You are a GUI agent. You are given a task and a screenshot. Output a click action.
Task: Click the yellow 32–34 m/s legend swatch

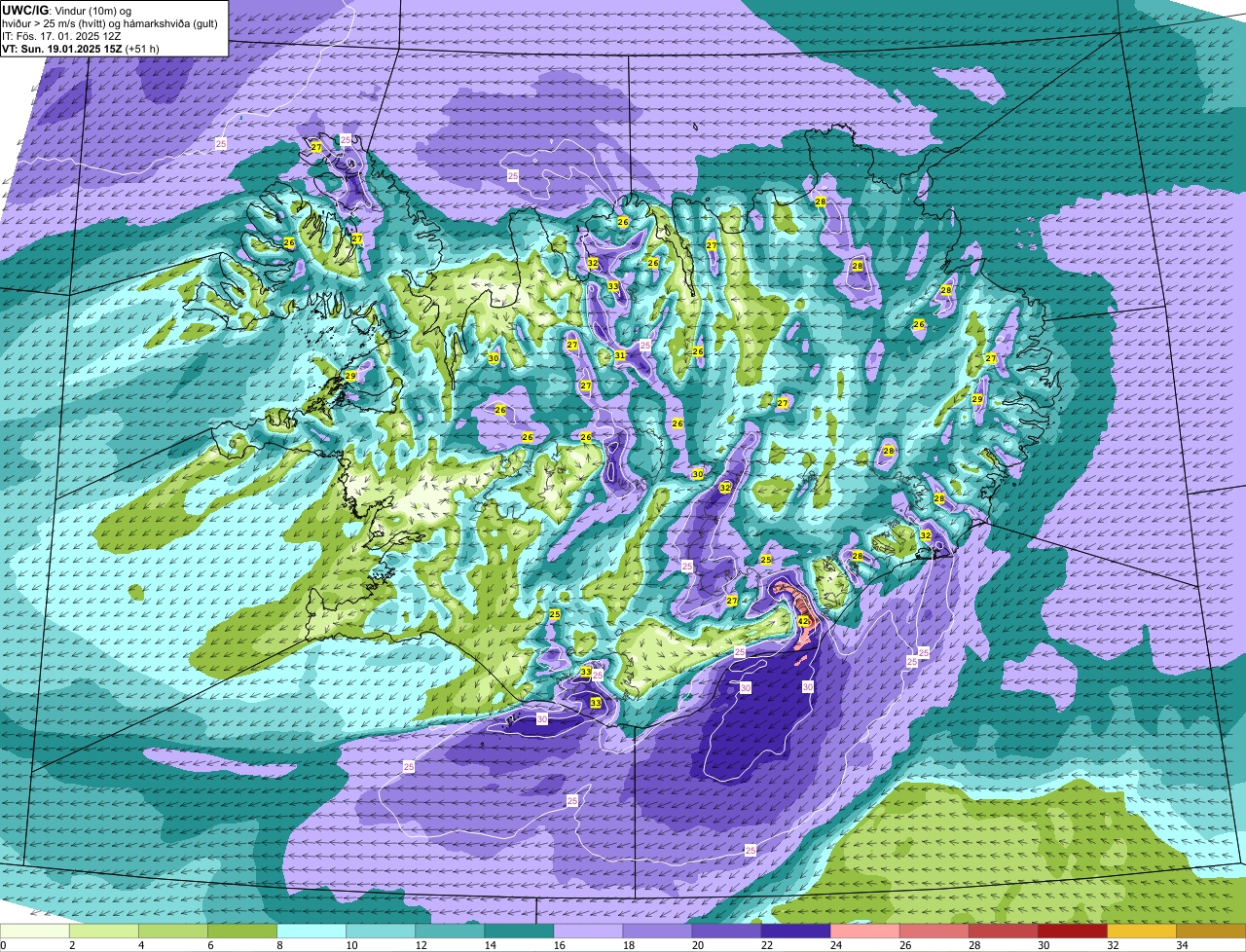coord(1141,931)
